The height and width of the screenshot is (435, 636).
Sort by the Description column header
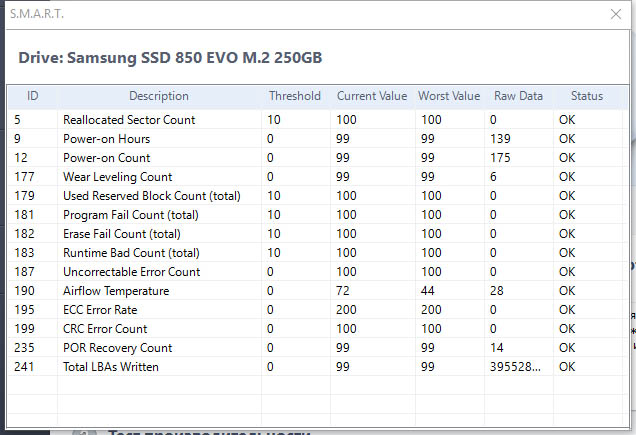159,96
